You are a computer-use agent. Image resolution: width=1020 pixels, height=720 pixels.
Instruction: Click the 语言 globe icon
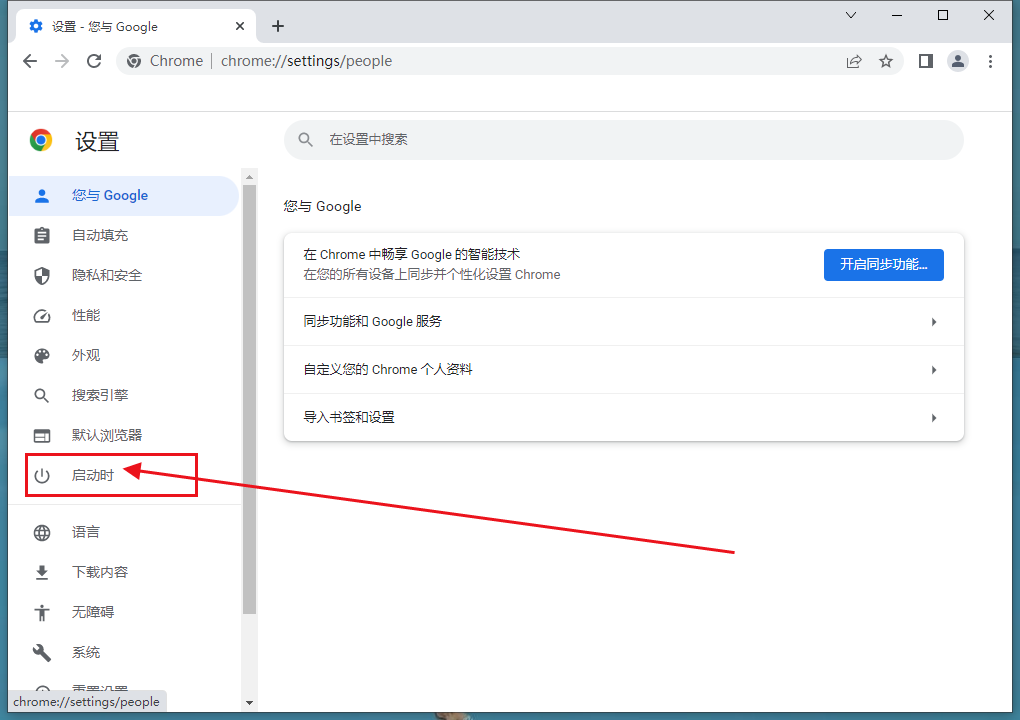pos(42,533)
